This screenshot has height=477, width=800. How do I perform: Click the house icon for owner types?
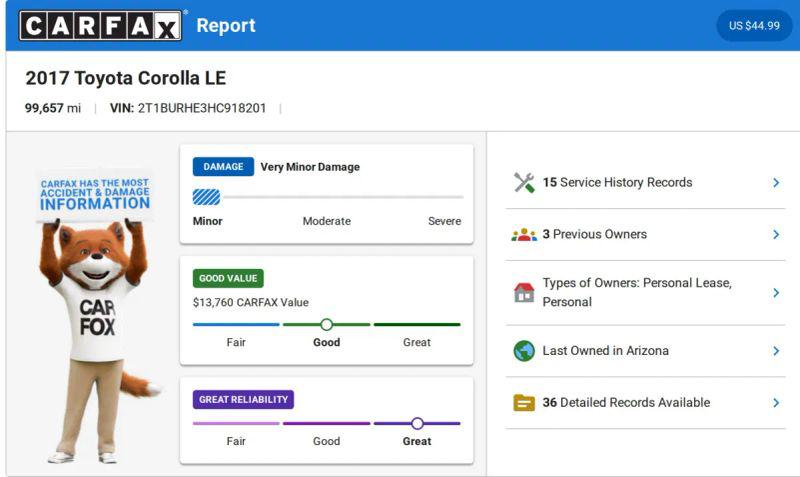point(524,292)
